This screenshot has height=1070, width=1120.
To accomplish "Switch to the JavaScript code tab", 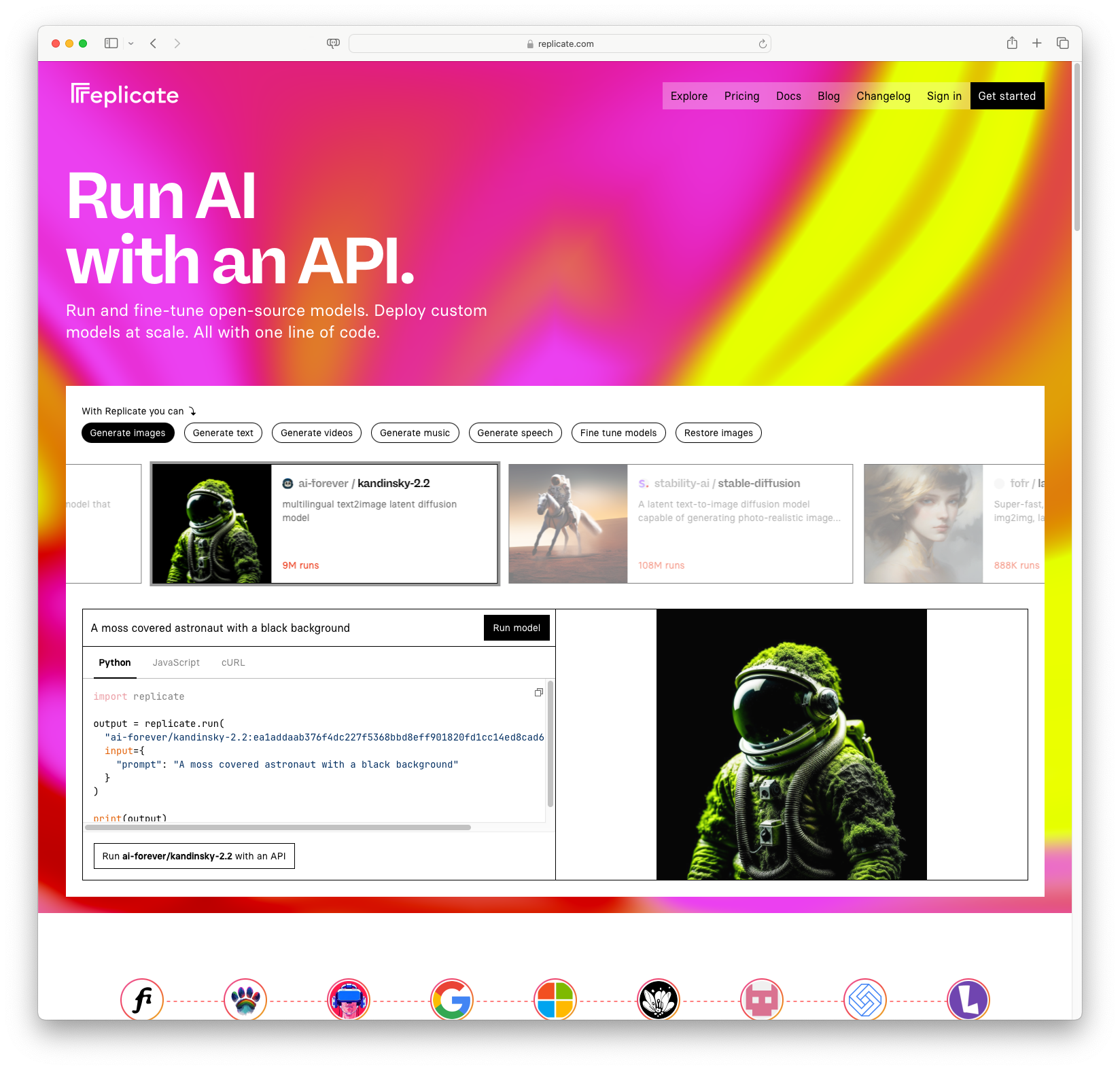I will tap(176, 662).
